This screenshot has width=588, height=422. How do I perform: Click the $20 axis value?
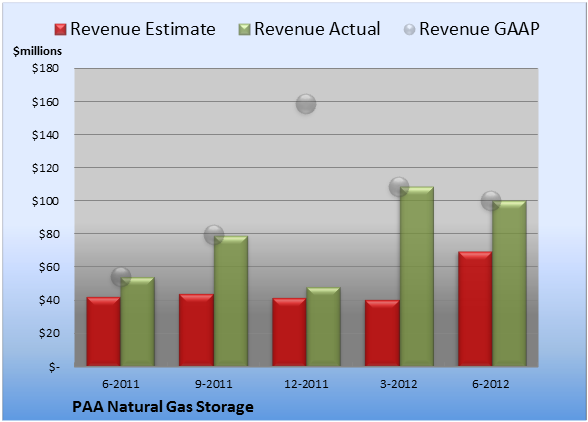click(49, 333)
